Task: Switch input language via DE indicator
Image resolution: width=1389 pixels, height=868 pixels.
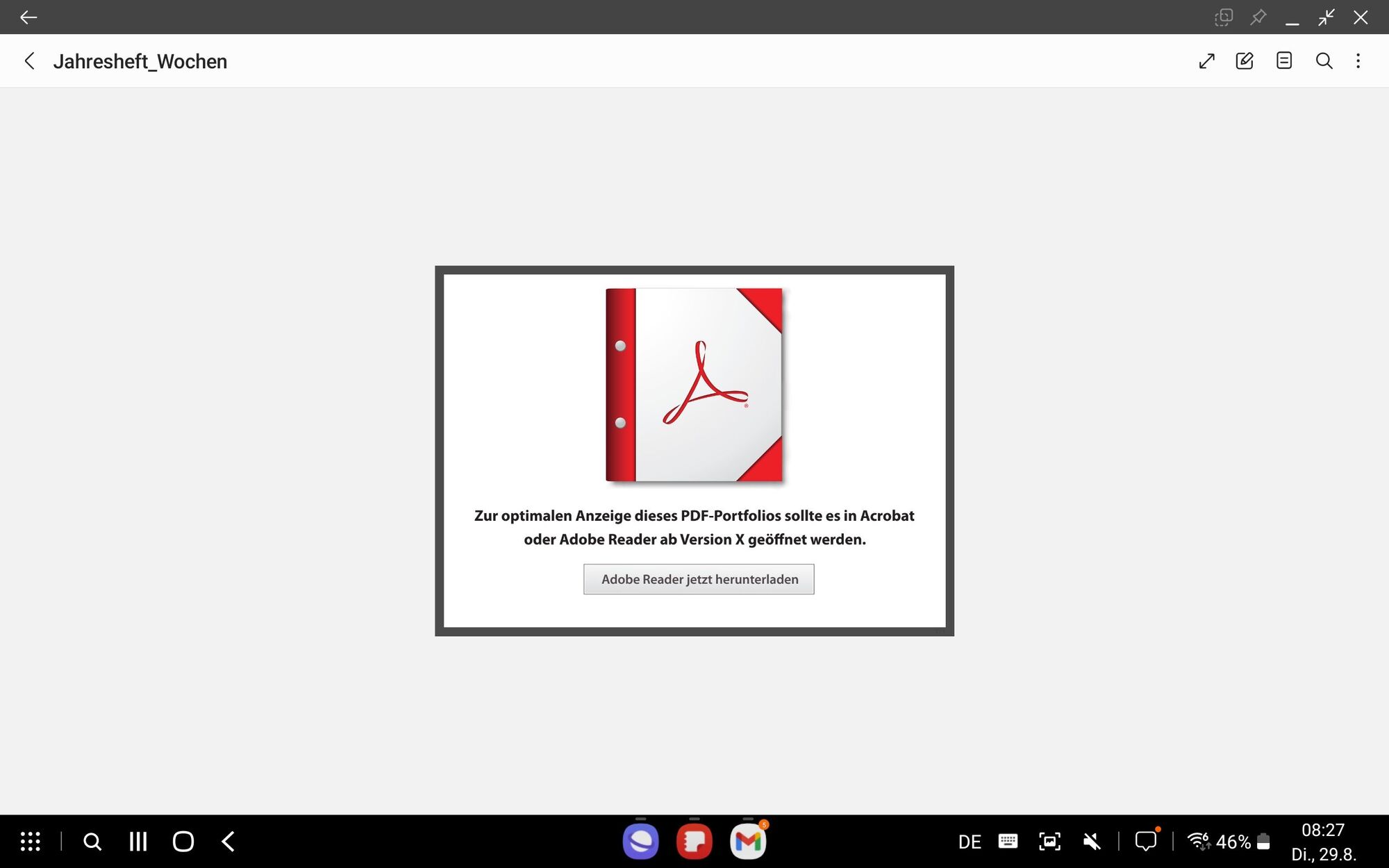Action: point(970,842)
